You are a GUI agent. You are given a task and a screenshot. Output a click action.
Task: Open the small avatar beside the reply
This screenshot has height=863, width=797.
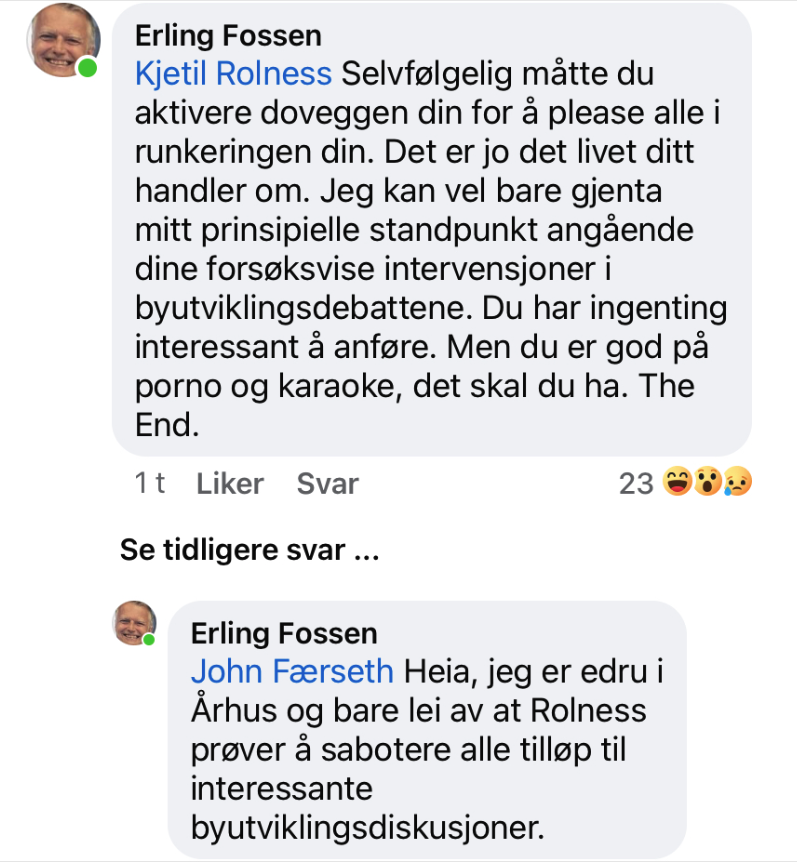pyautogui.click(x=133, y=622)
